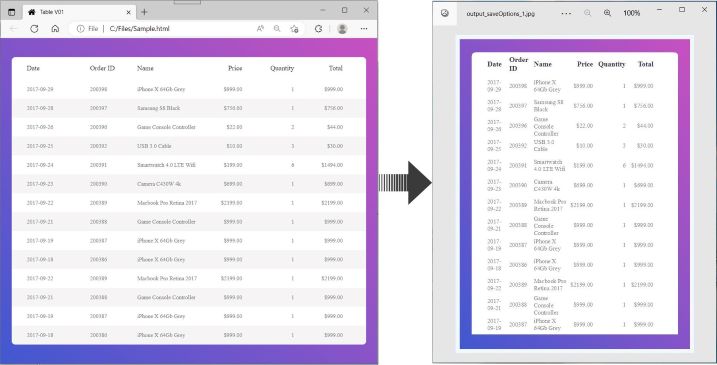Open the browser profile avatar

click(x=342, y=29)
